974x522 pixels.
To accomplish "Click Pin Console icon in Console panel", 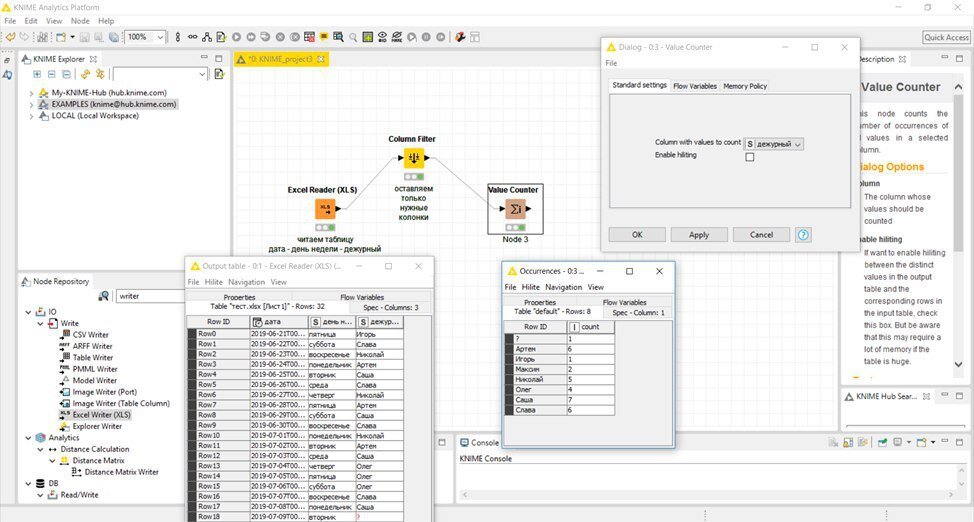I will 883,442.
